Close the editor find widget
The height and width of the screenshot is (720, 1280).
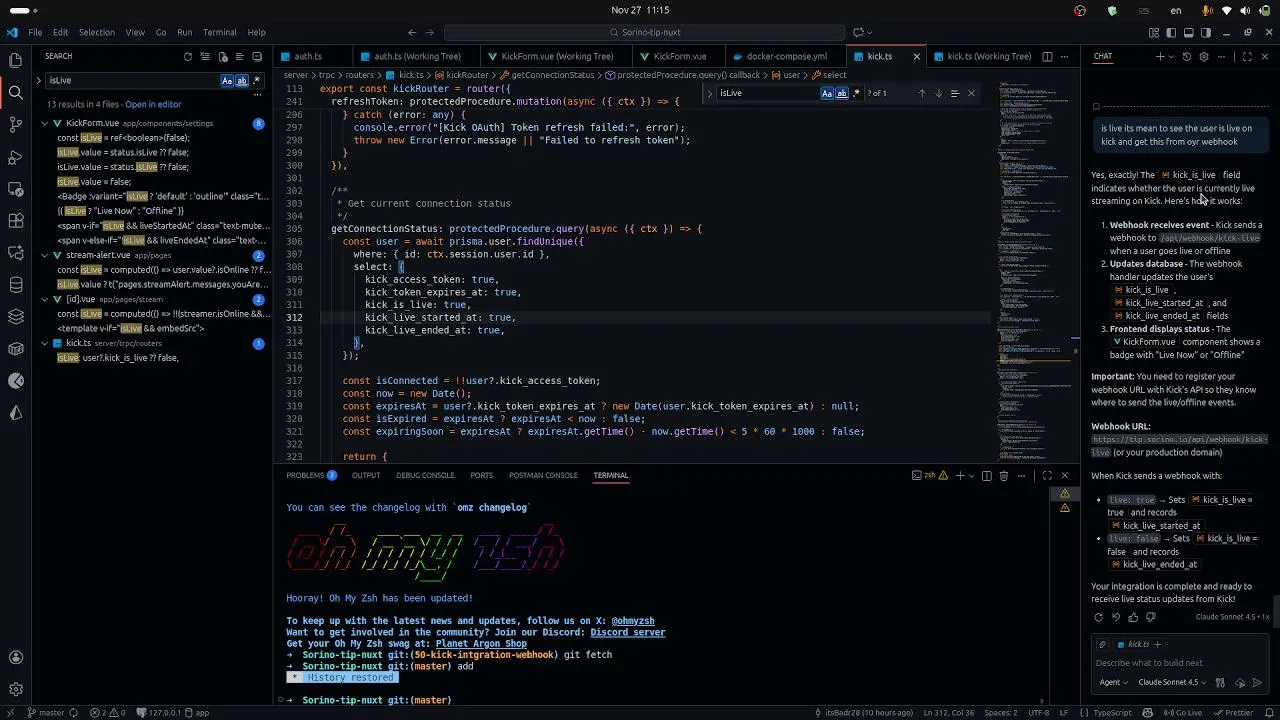pos(970,93)
